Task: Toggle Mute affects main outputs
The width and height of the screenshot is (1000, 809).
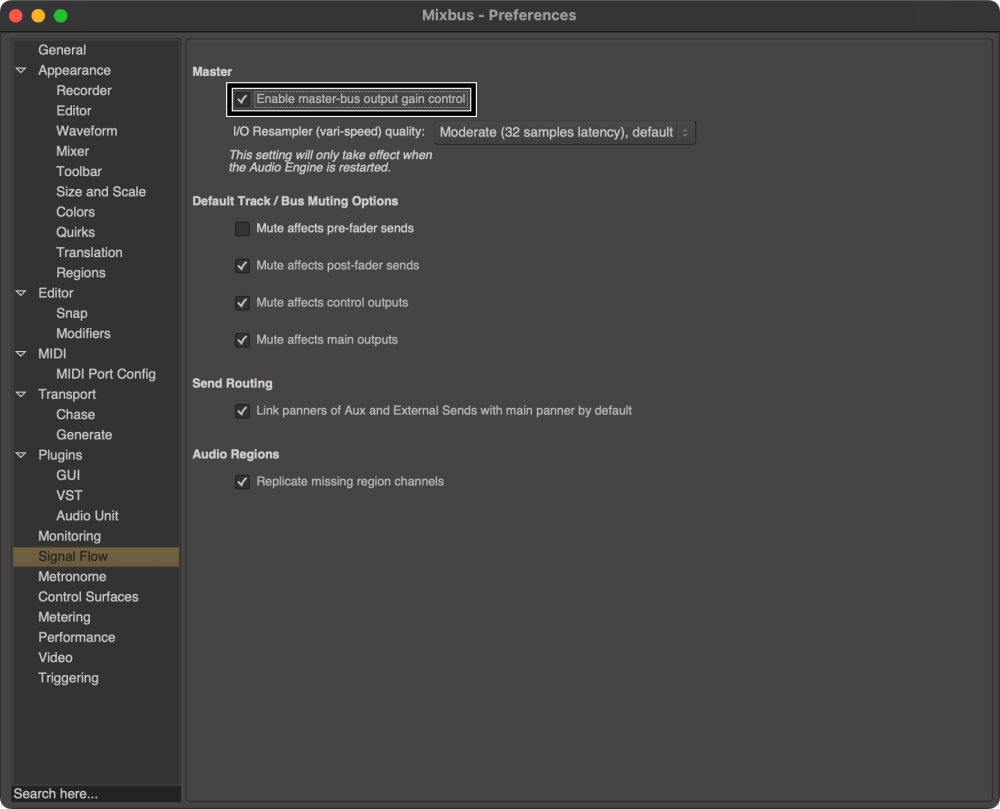Action: [242, 339]
